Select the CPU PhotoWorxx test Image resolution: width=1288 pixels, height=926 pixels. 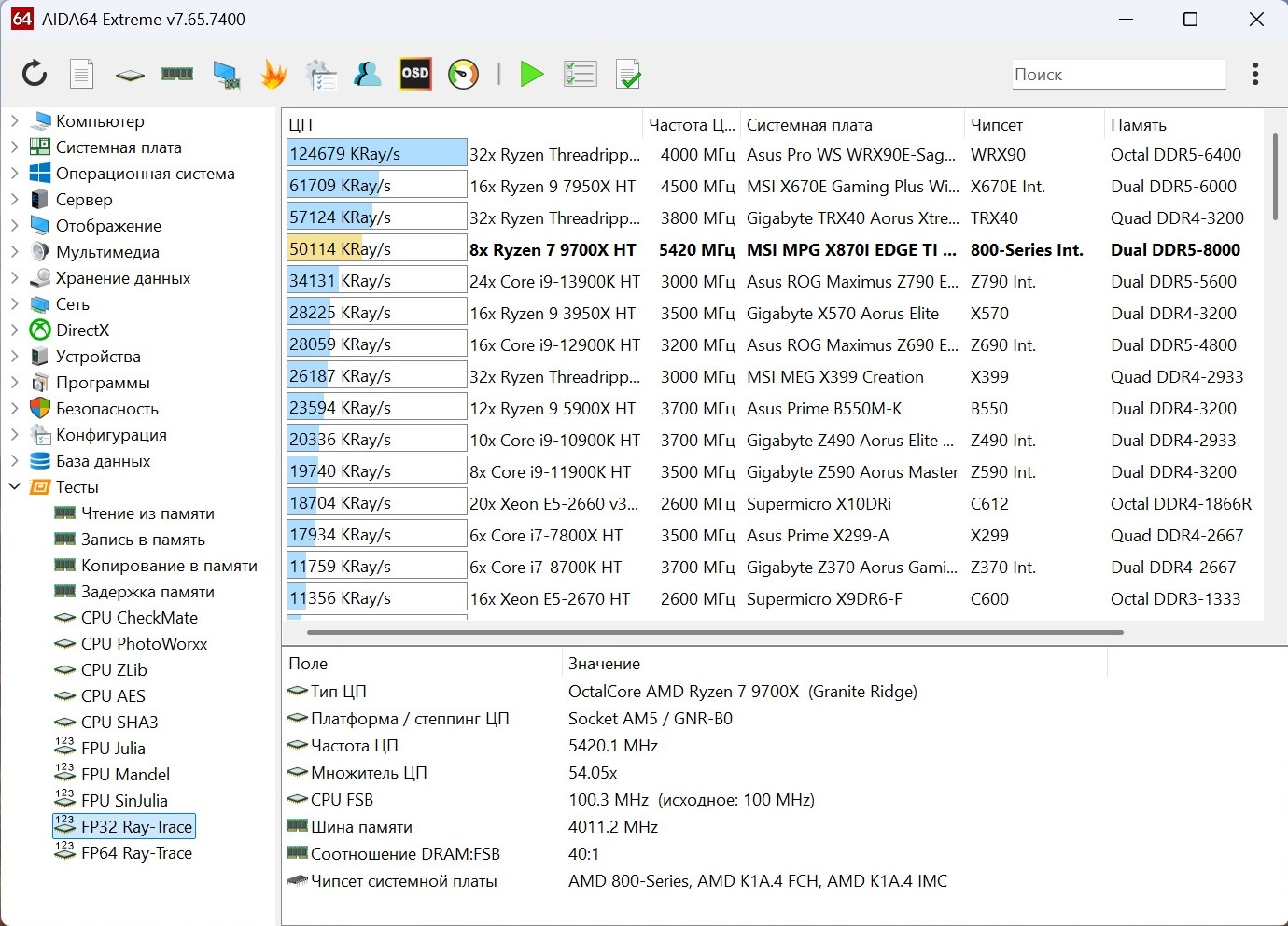pyautogui.click(x=144, y=644)
